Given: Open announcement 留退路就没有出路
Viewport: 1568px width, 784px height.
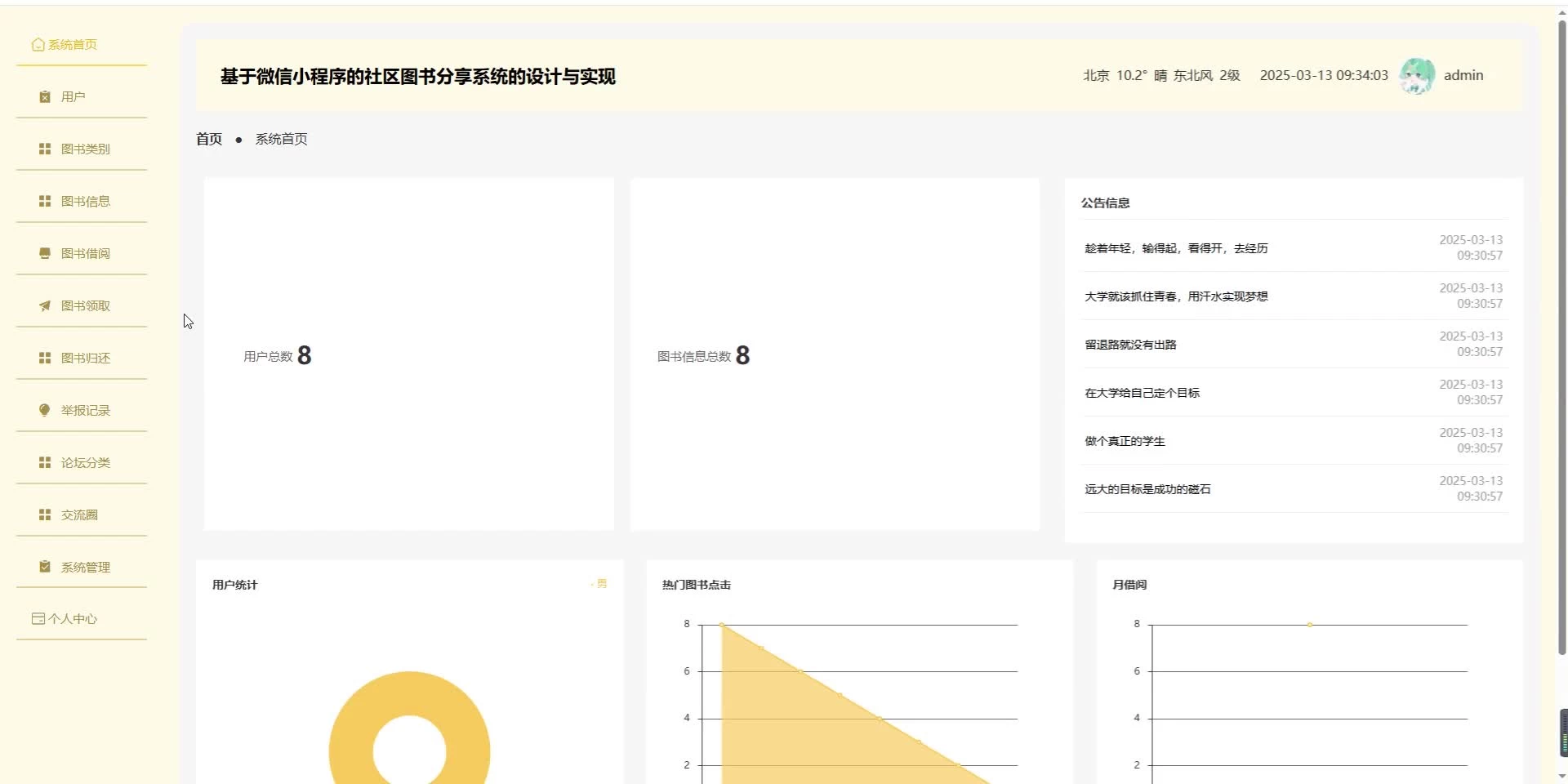Looking at the screenshot, I should (x=1130, y=345).
